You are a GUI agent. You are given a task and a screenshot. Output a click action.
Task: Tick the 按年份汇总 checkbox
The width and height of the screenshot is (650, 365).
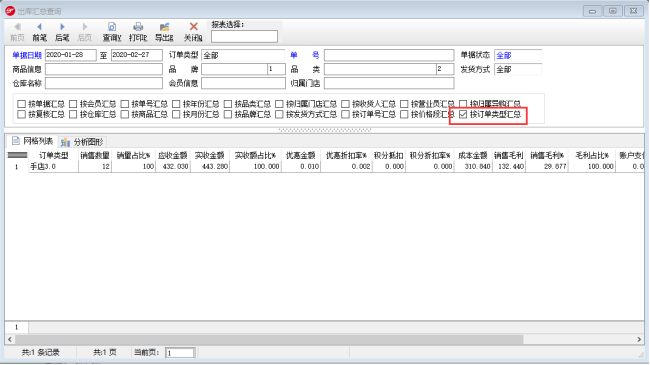[176, 104]
